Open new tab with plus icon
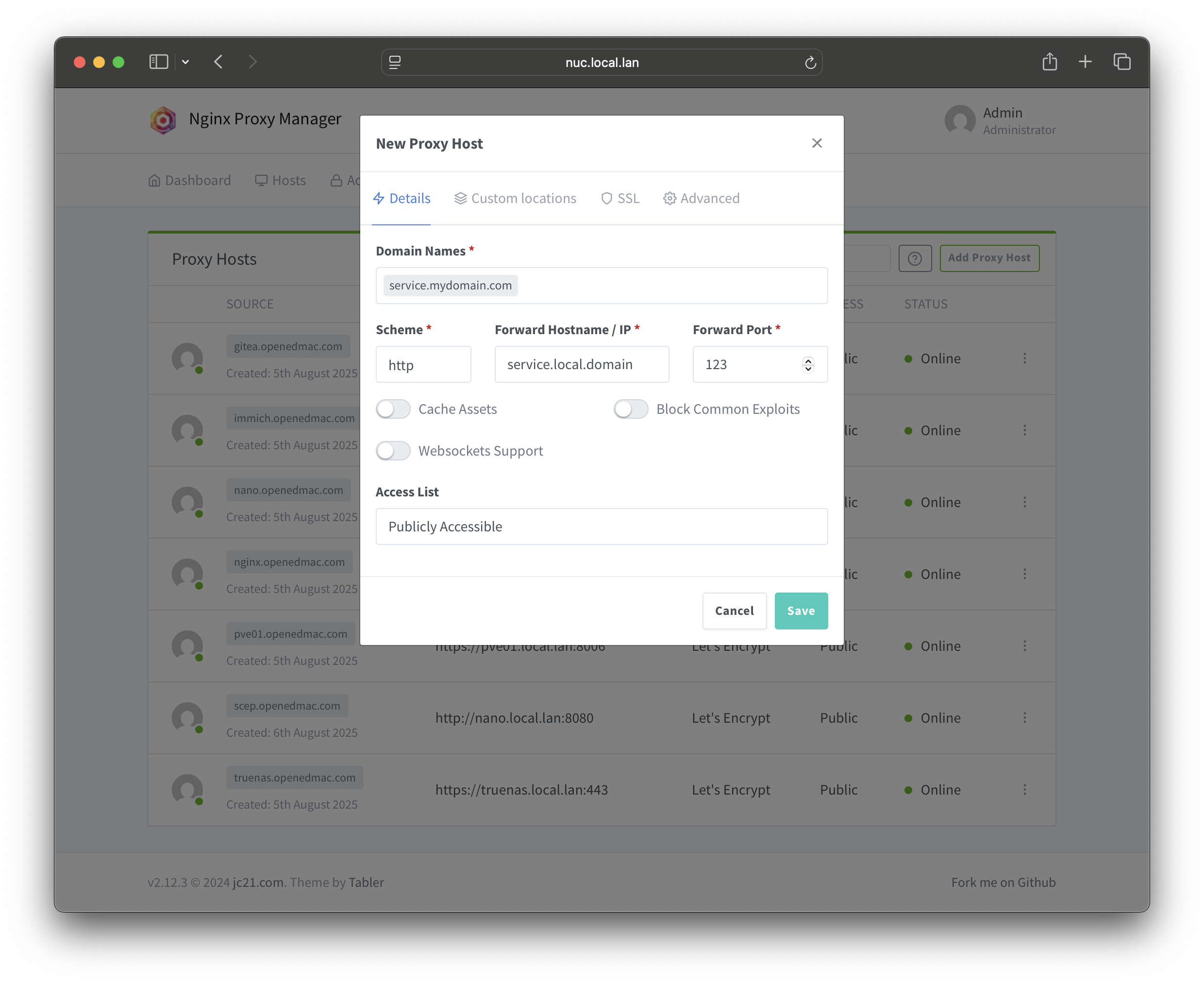 (x=1085, y=62)
